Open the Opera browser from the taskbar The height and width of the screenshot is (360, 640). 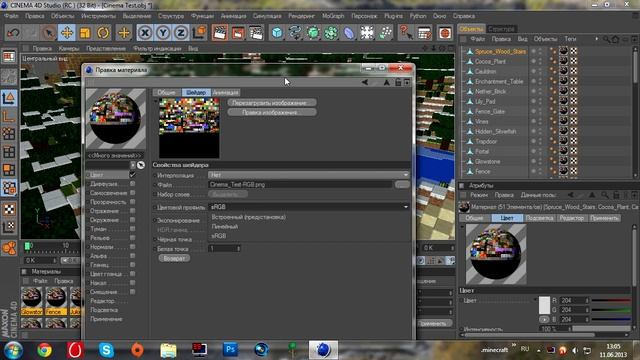[x=75, y=350]
